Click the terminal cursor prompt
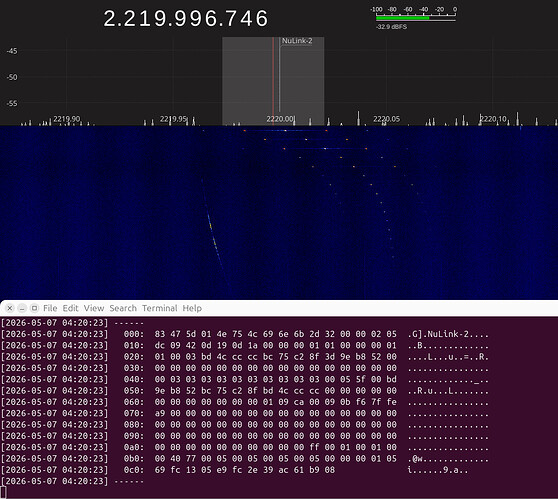 coord(3,493)
